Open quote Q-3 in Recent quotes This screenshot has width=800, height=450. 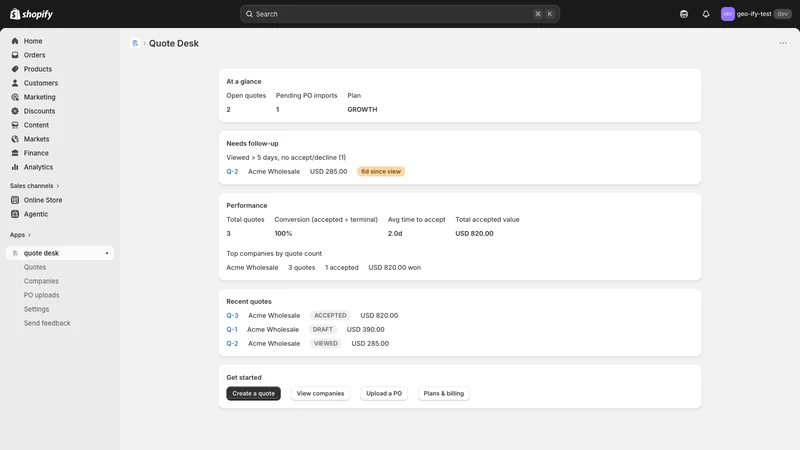click(x=232, y=315)
